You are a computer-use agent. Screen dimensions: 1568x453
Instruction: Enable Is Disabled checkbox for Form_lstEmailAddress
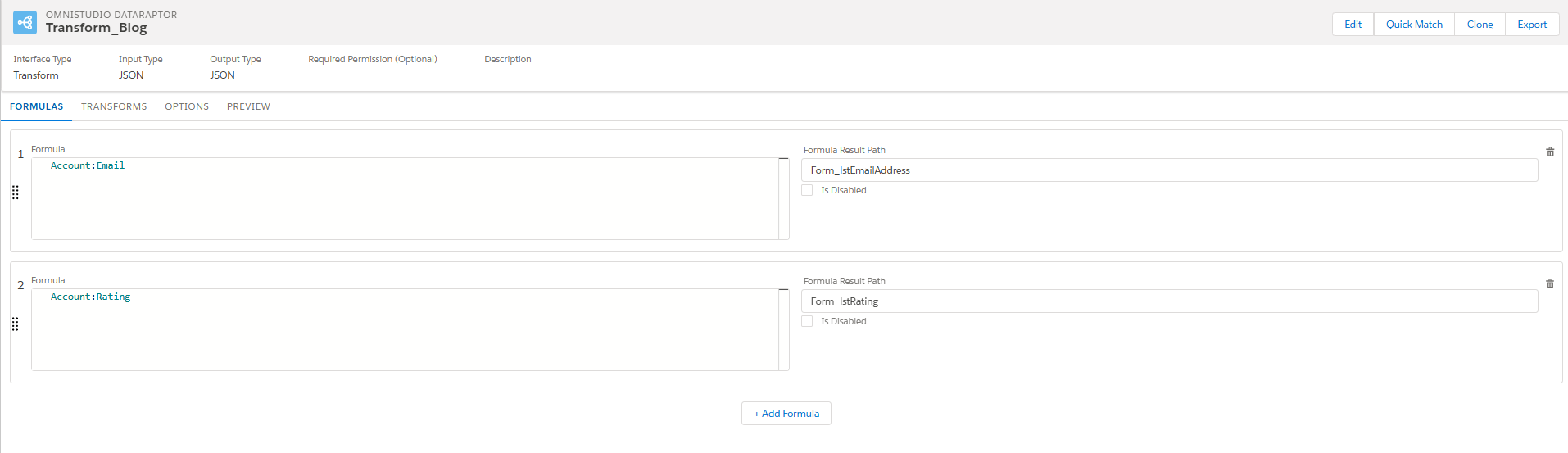tap(807, 190)
